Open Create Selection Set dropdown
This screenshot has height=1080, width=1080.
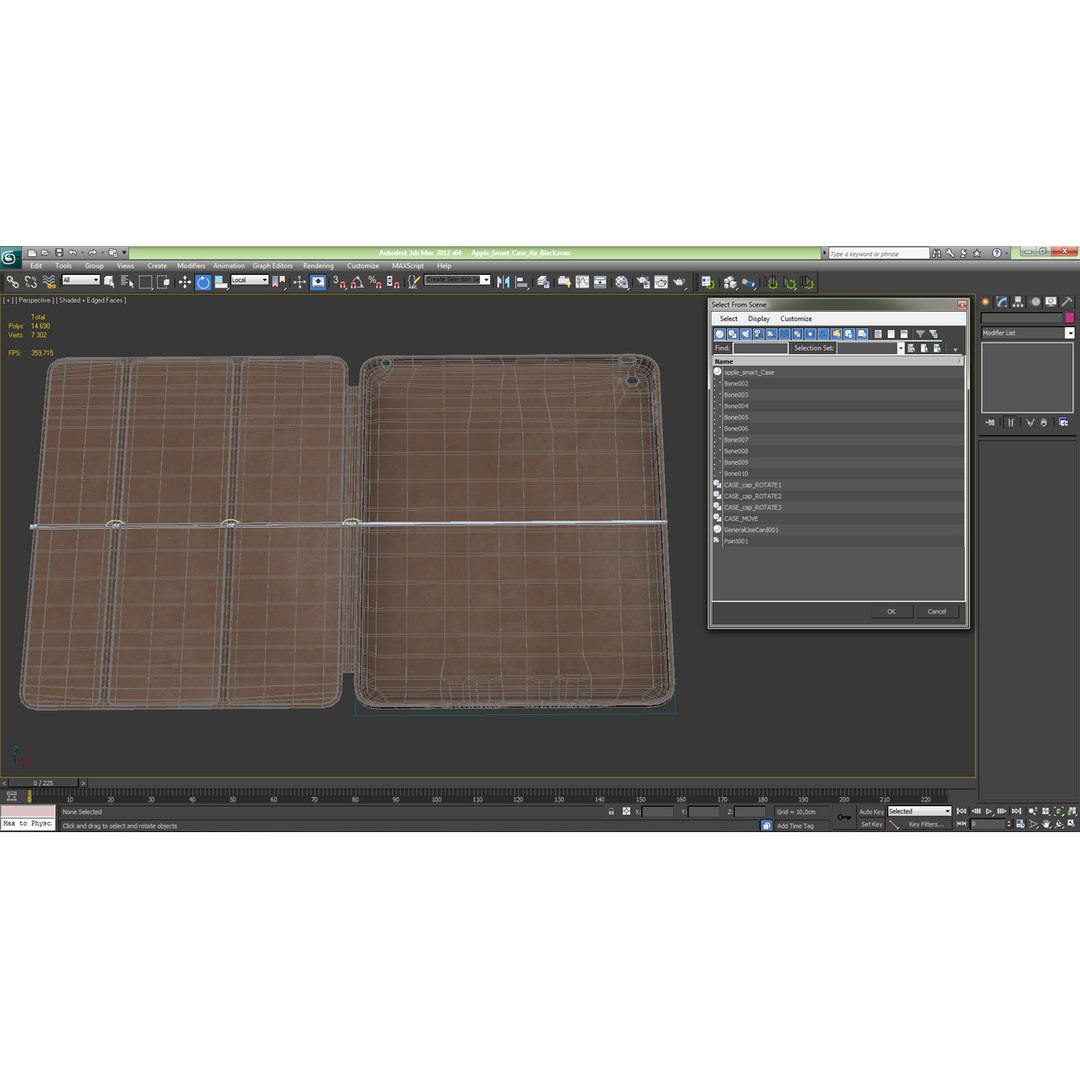pos(457,280)
